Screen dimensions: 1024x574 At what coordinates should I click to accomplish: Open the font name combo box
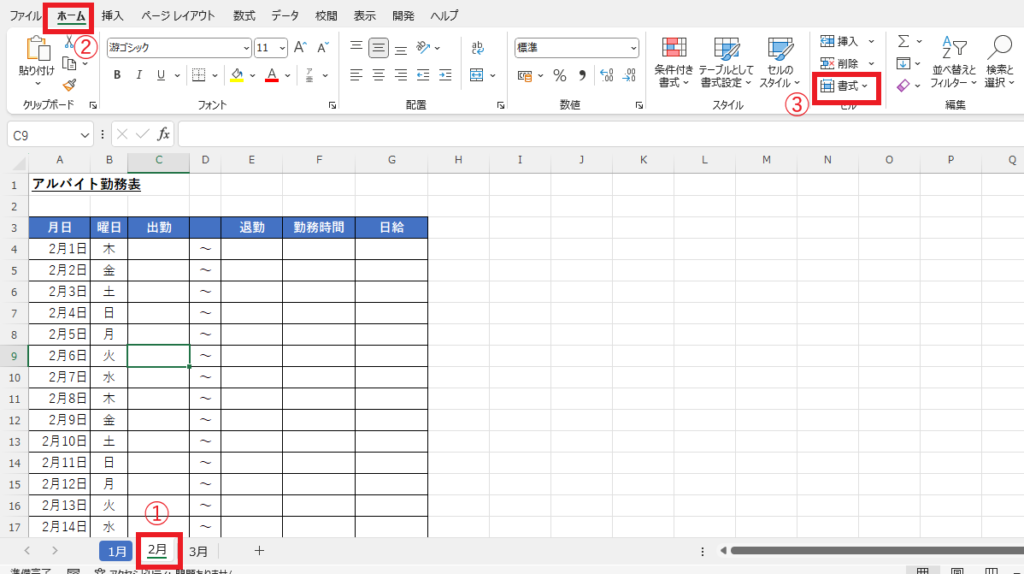(x=179, y=48)
